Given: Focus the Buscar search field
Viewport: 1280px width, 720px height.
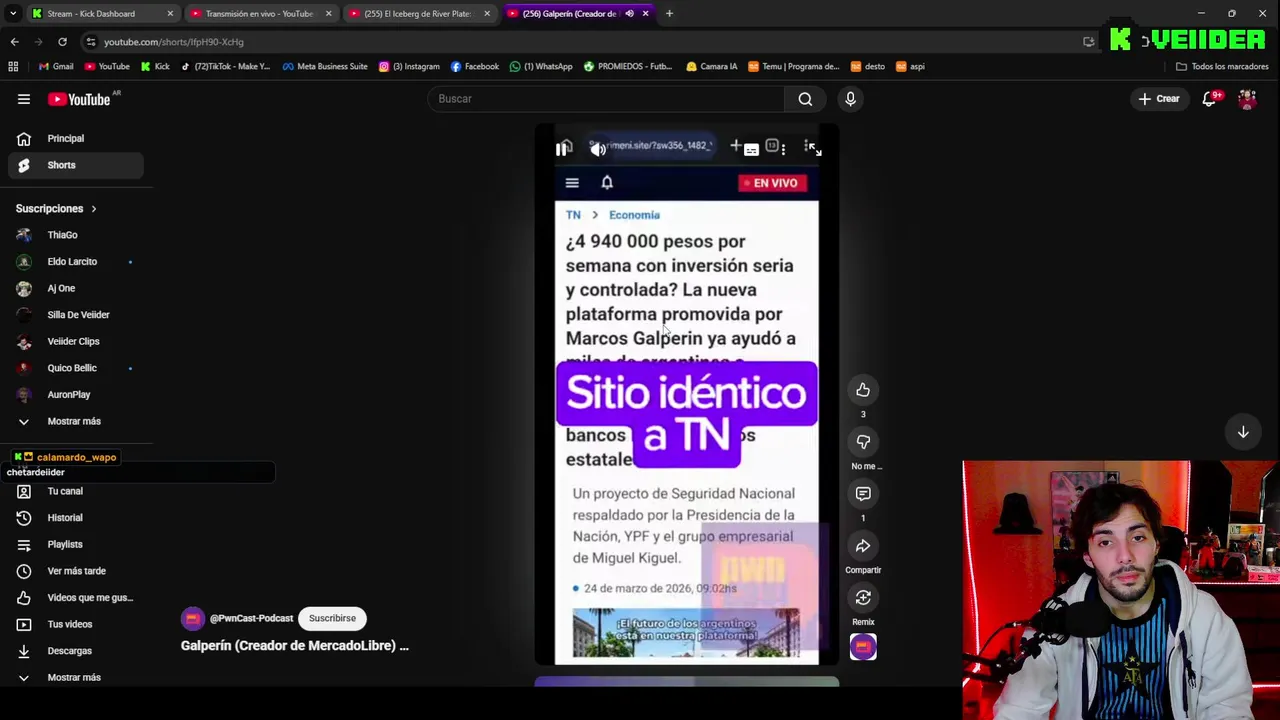Looking at the screenshot, I should [608, 99].
